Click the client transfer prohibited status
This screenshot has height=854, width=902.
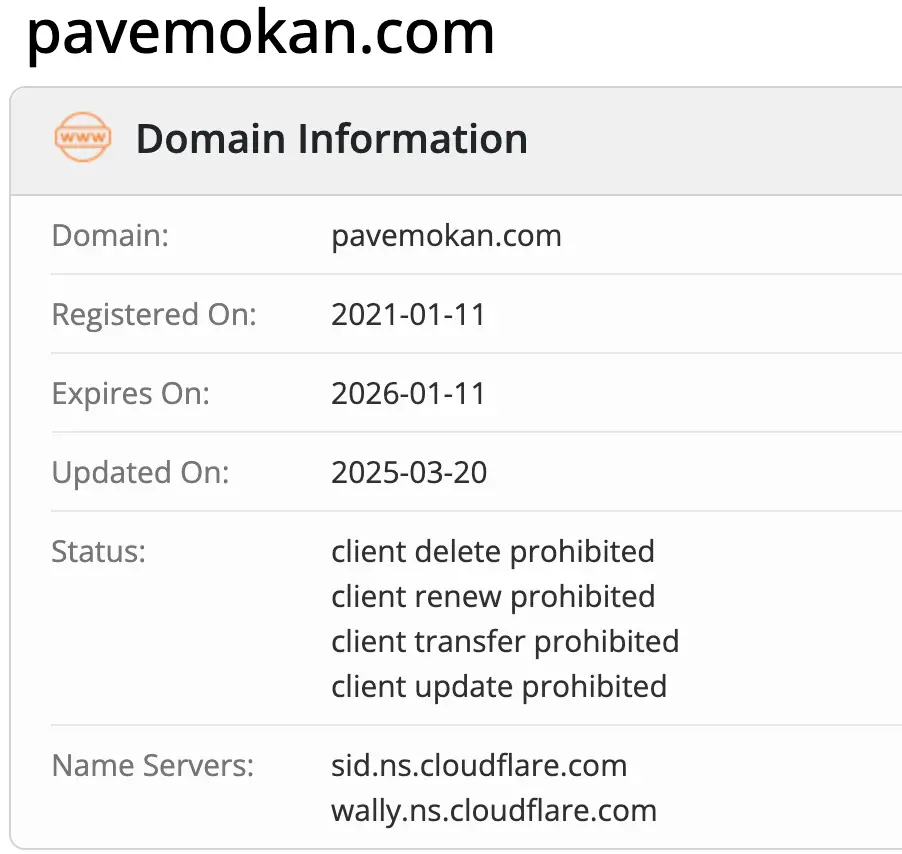505,641
